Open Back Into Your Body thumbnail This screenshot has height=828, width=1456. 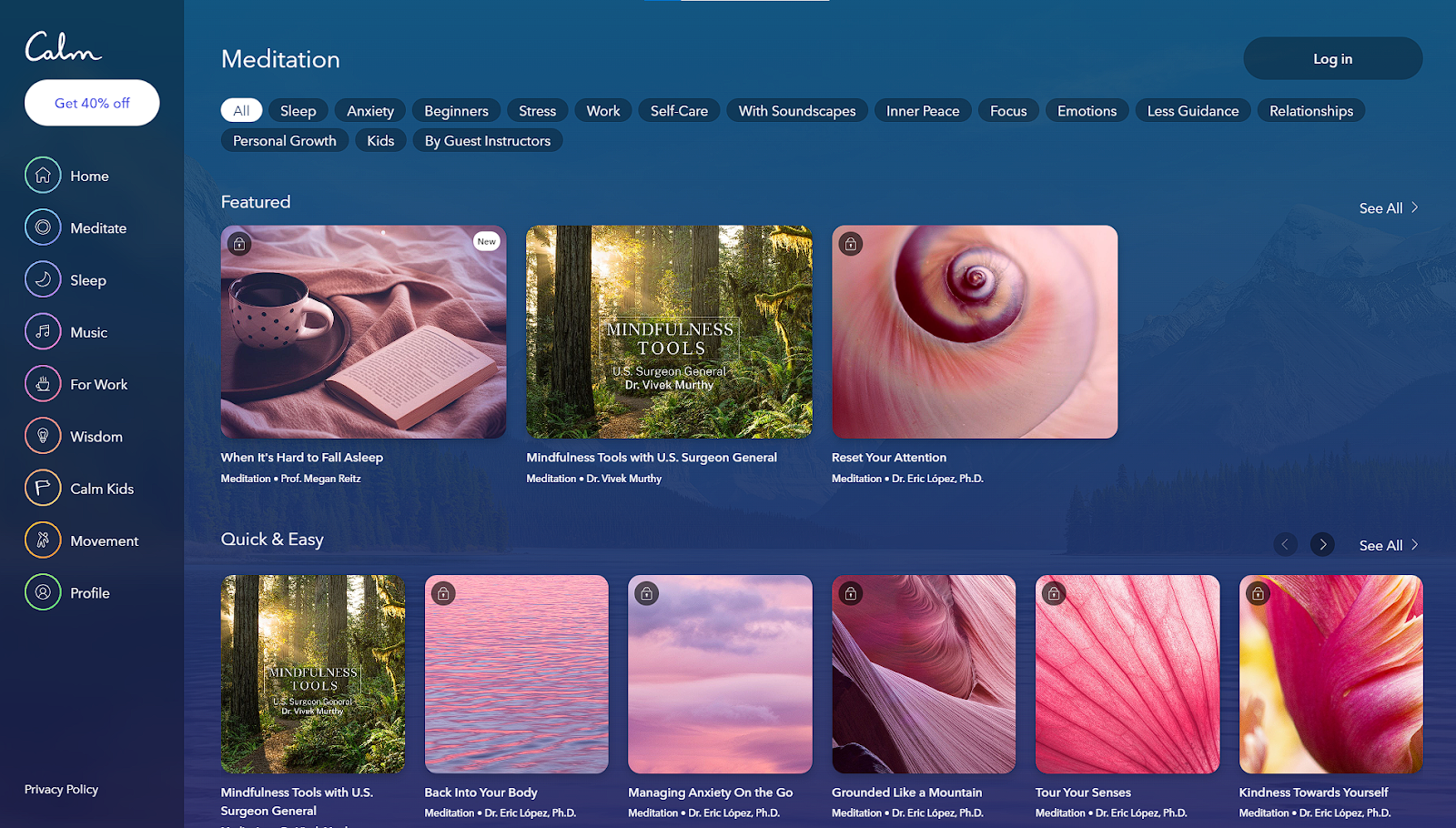517,674
